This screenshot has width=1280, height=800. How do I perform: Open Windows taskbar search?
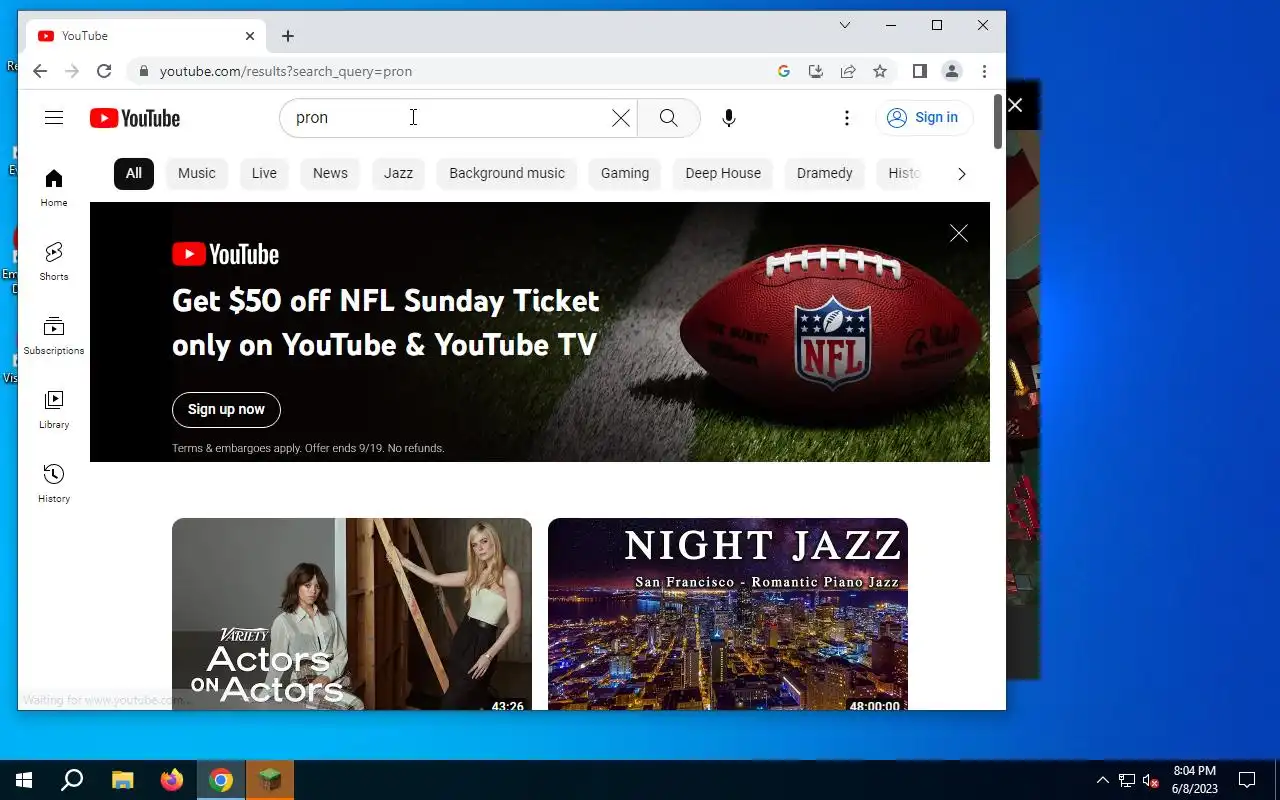[72, 780]
